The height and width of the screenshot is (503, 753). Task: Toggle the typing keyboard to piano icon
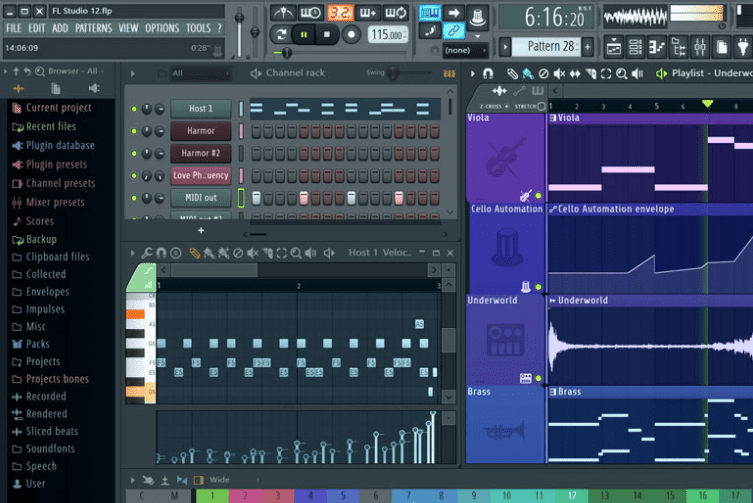tap(429, 13)
